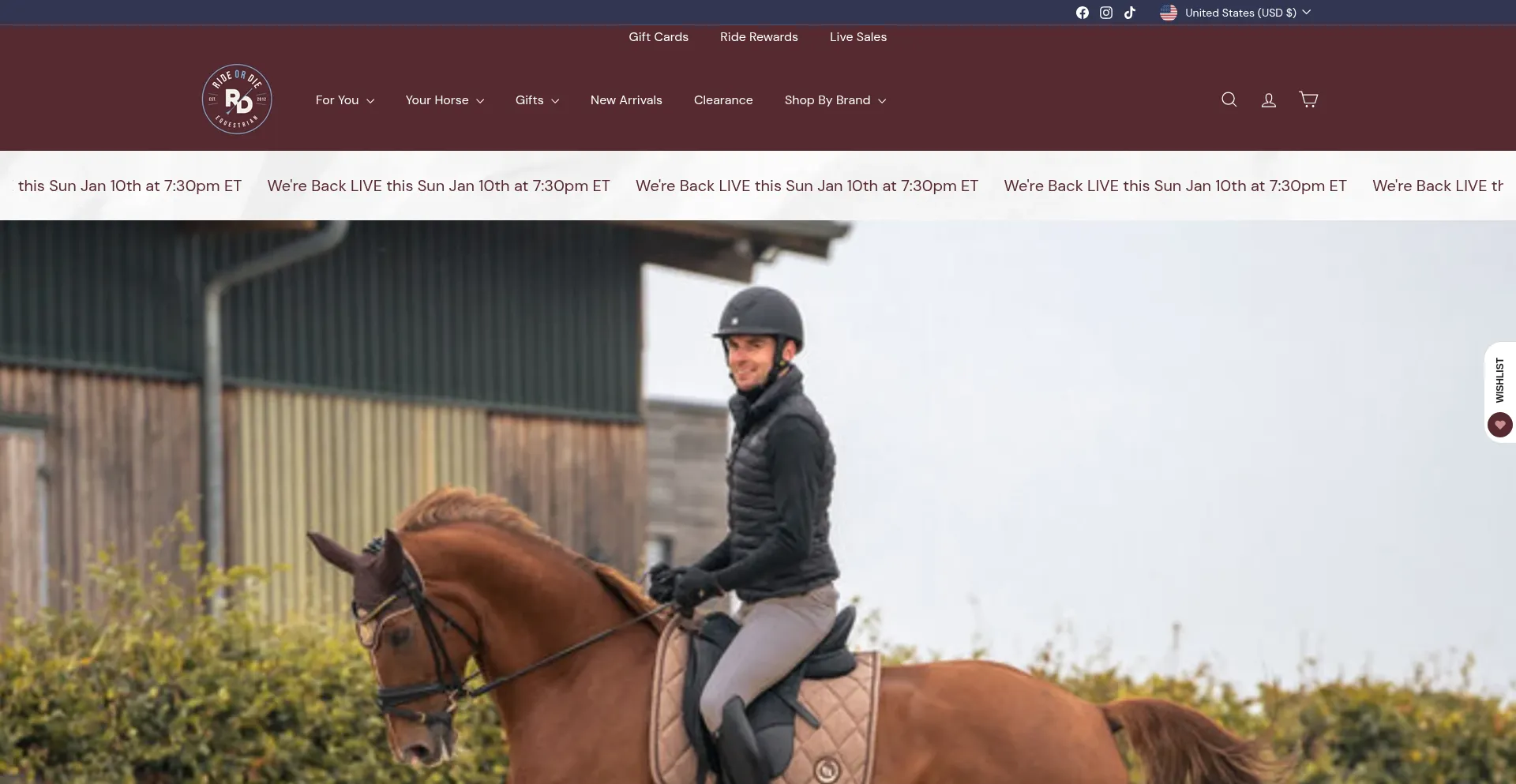Open the Live Sales link

(858, 37)
